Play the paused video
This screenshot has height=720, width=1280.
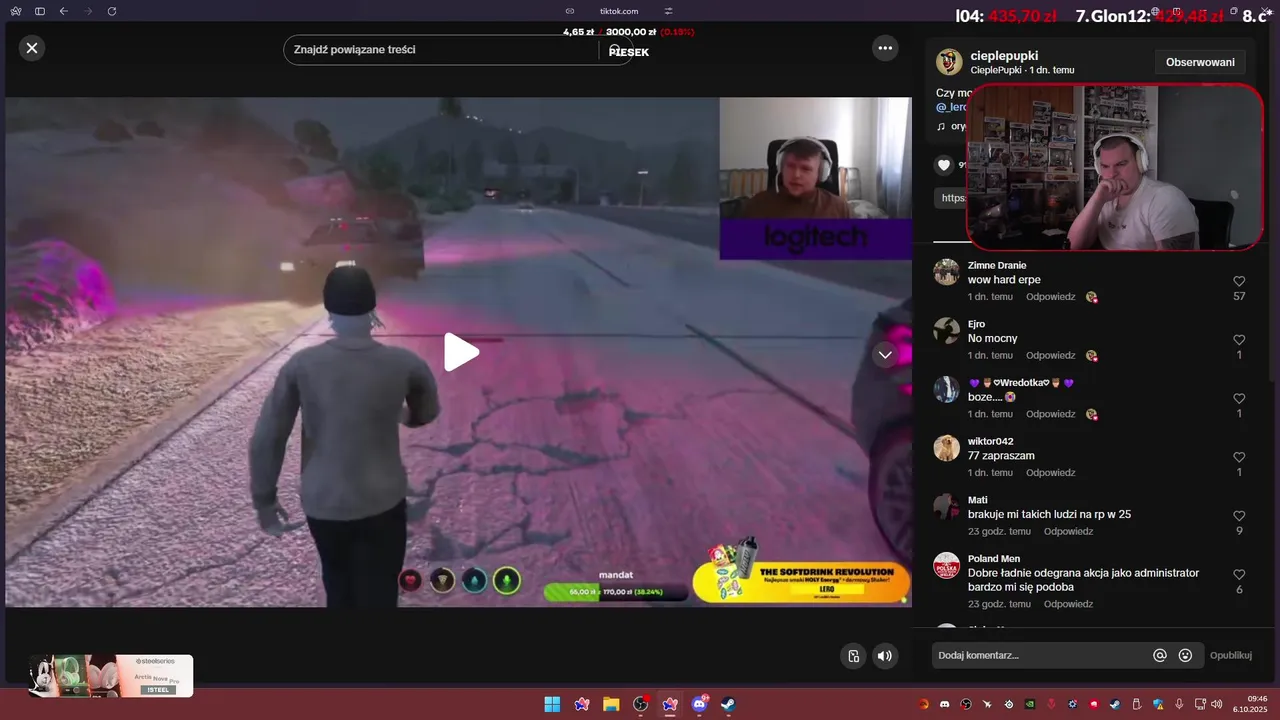point(460,352)
